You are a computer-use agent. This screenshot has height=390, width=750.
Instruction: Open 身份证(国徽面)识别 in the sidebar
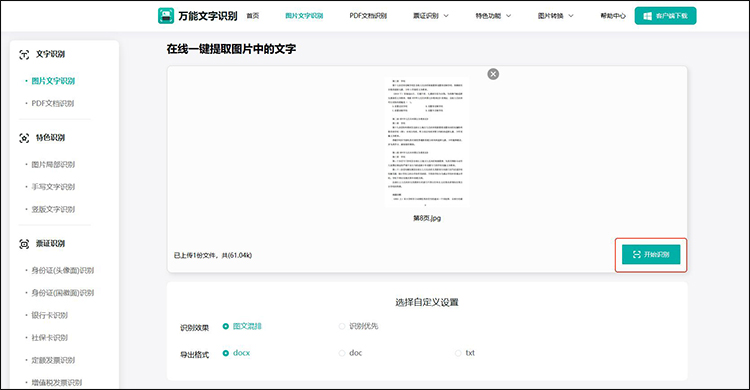coord(63,293)
